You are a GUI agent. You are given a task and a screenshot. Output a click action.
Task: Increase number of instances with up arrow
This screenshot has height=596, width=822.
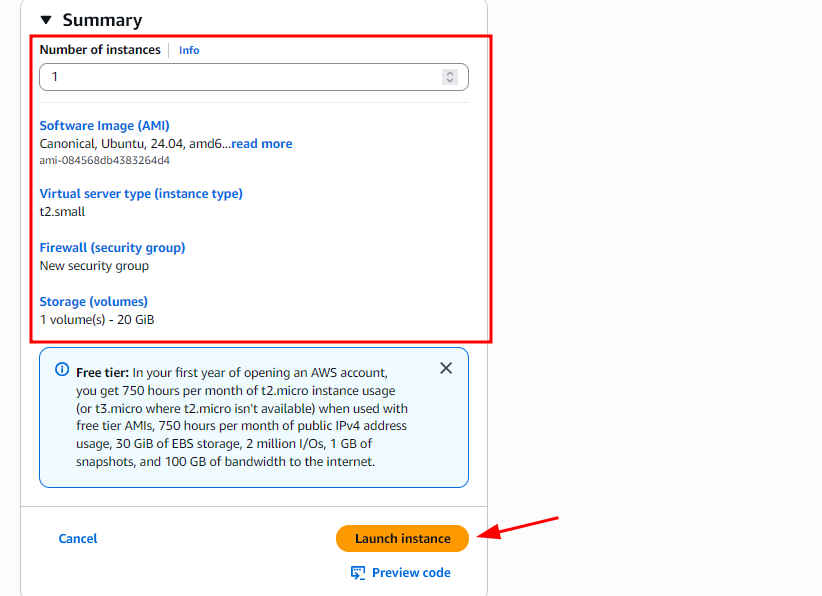[450, 73]
